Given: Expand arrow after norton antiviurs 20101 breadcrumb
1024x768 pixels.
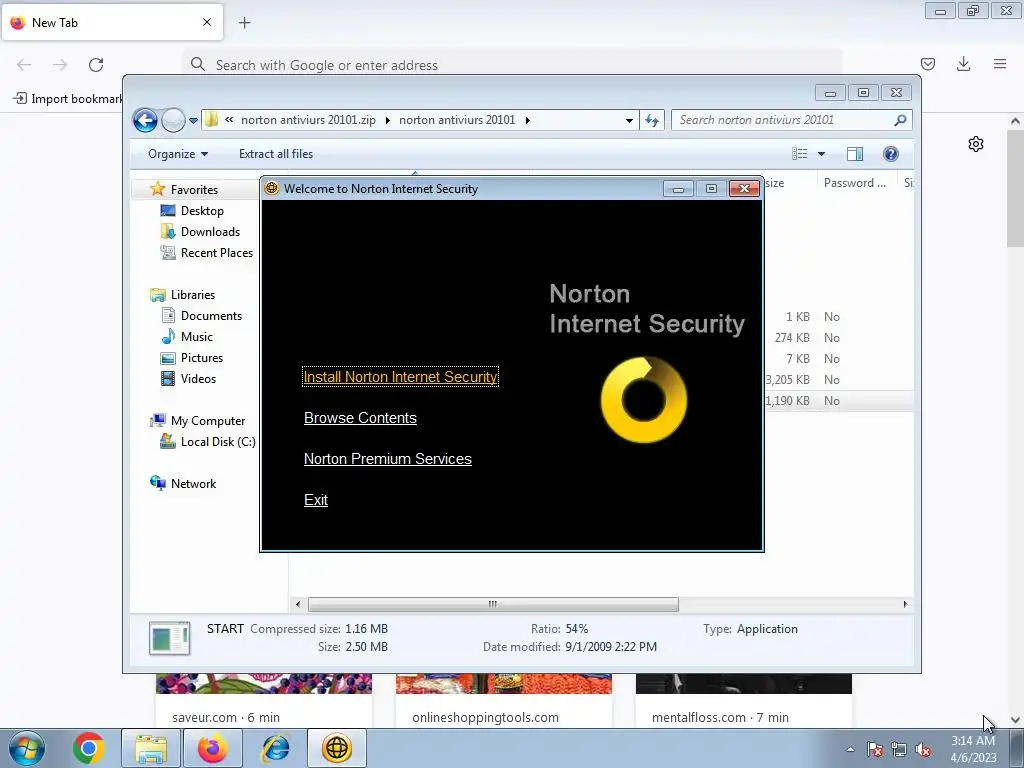Looking at the screenshot, I should pos(528,120).
